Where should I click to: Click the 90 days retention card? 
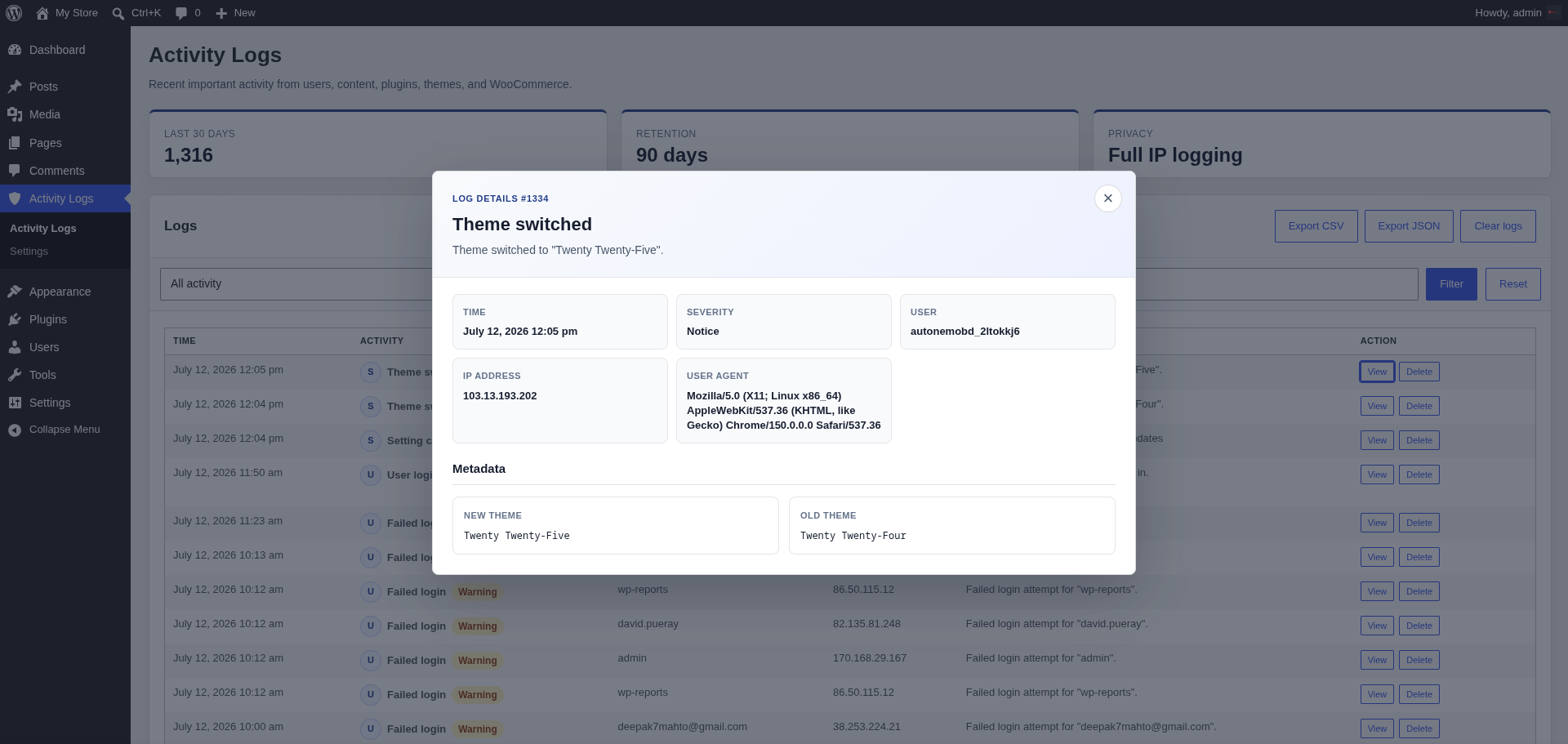[x=850, y=144]
